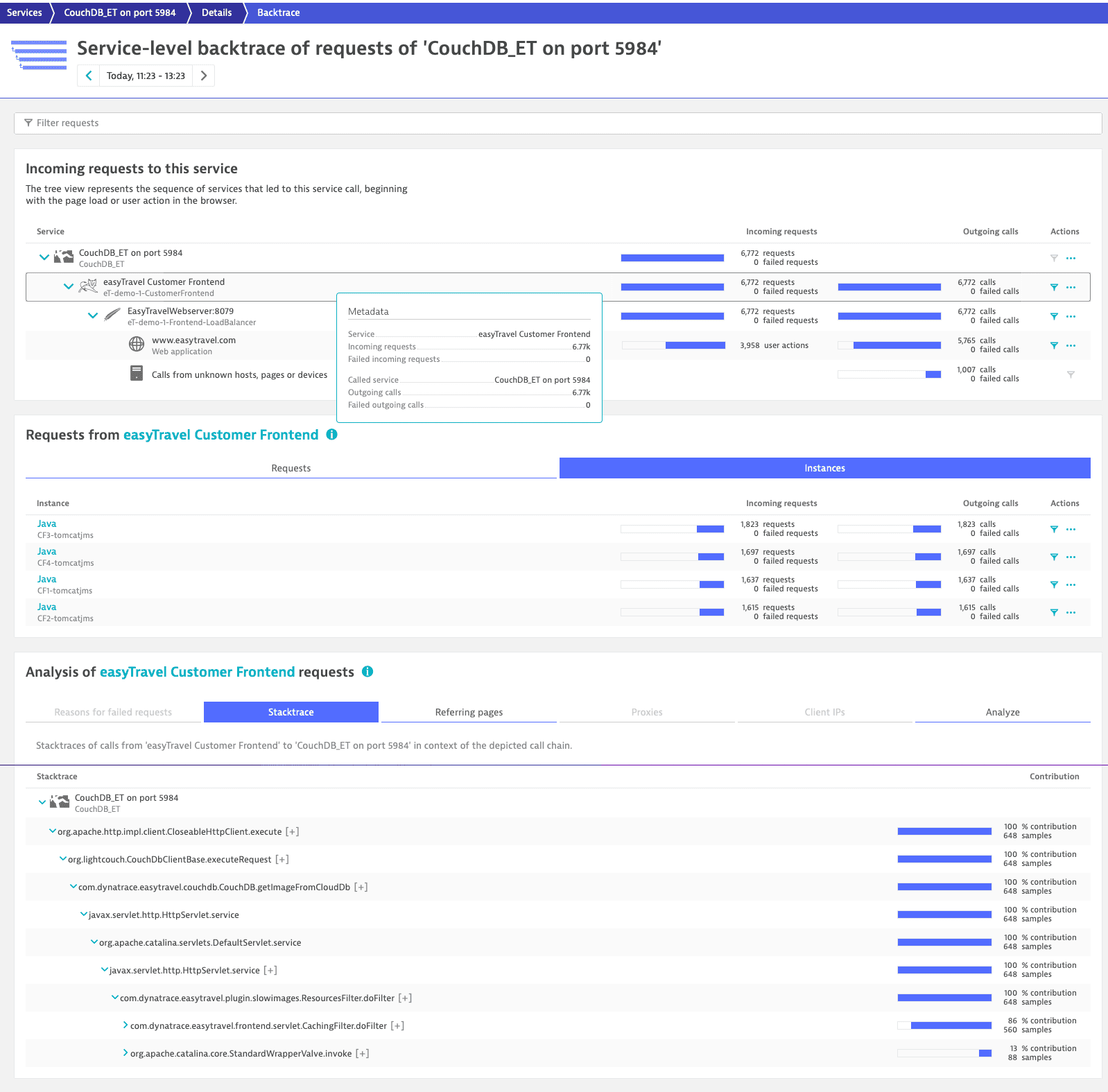The image size is (1108, 1092).
Task: Click info icon beside Analysis heading
Action: (x=367, y=672)
